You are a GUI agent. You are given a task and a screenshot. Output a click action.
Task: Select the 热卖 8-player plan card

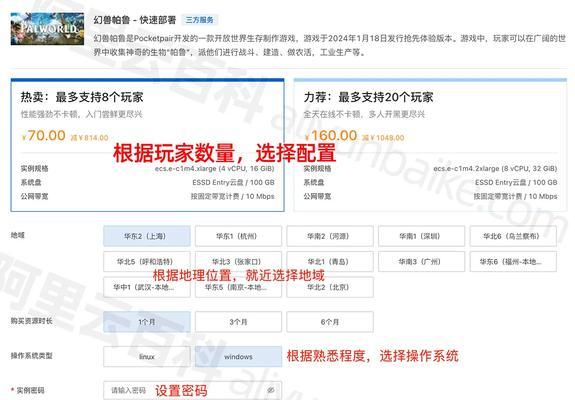(147, 145)
